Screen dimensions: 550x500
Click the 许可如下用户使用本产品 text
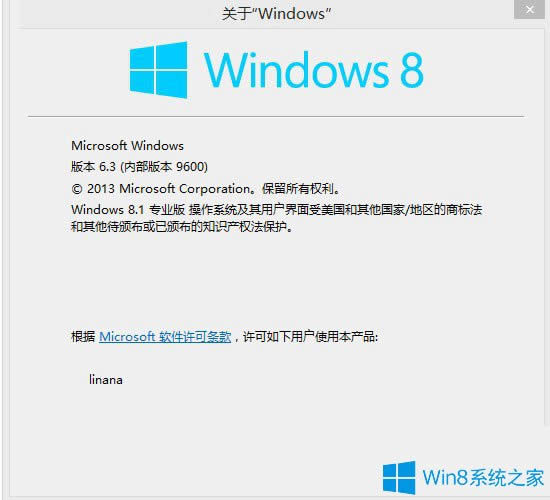pyautogui.click(x=310, y=337)
